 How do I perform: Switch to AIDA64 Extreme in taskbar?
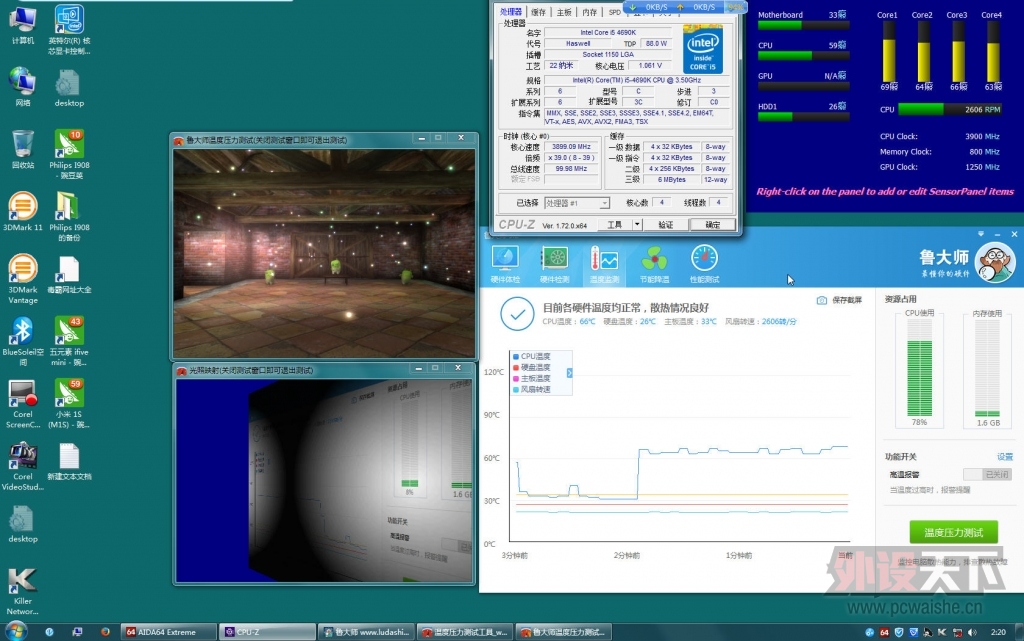pos(168,632)
